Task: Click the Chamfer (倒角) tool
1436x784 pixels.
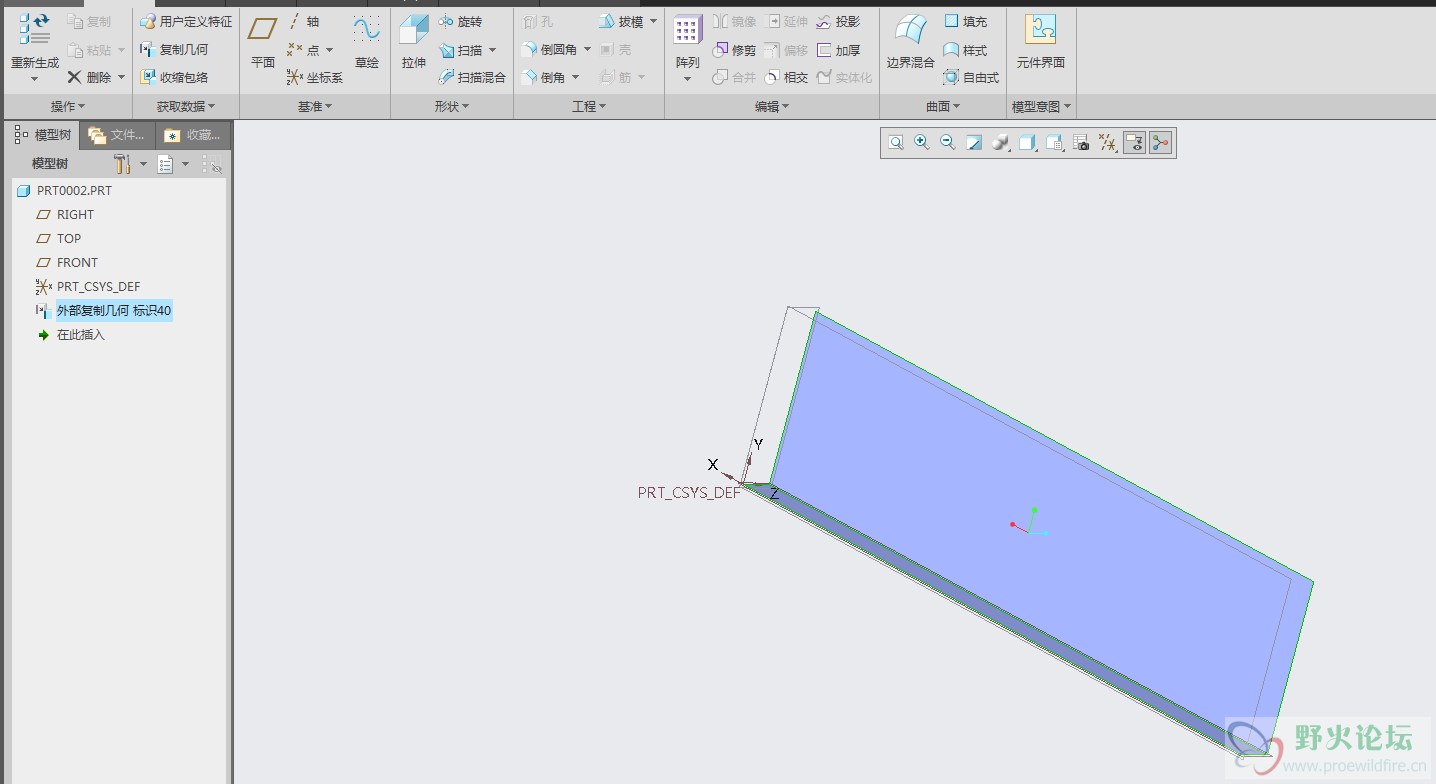Action: coord(544,77)
